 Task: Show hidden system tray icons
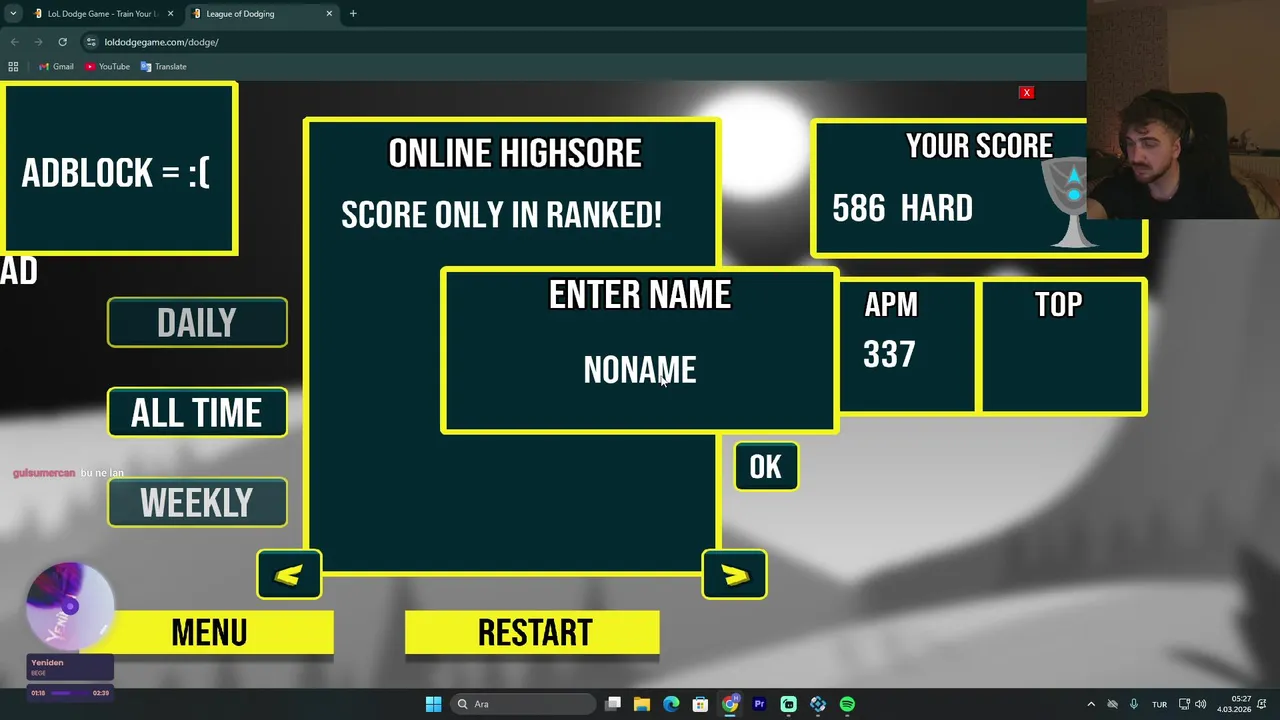tap(1091, 704)
